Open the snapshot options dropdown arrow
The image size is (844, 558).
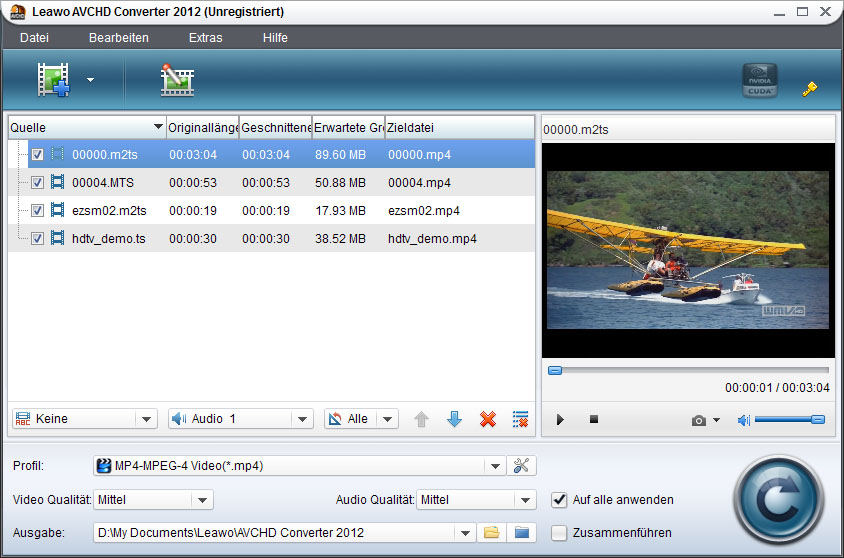pyautogui.click(x=716, y=420)
